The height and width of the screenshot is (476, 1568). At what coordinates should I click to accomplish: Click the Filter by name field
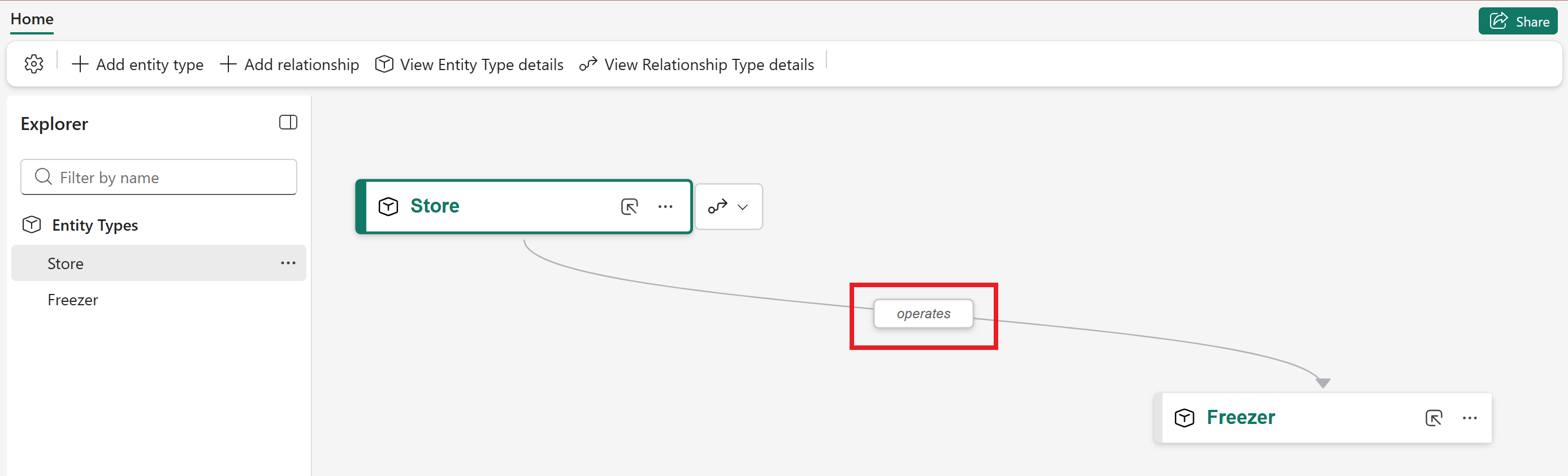(158, 177)
